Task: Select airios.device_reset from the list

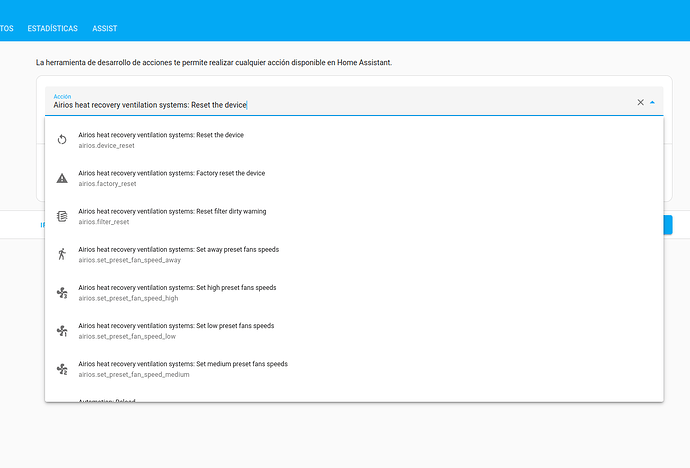Action: tap(160, 140)
